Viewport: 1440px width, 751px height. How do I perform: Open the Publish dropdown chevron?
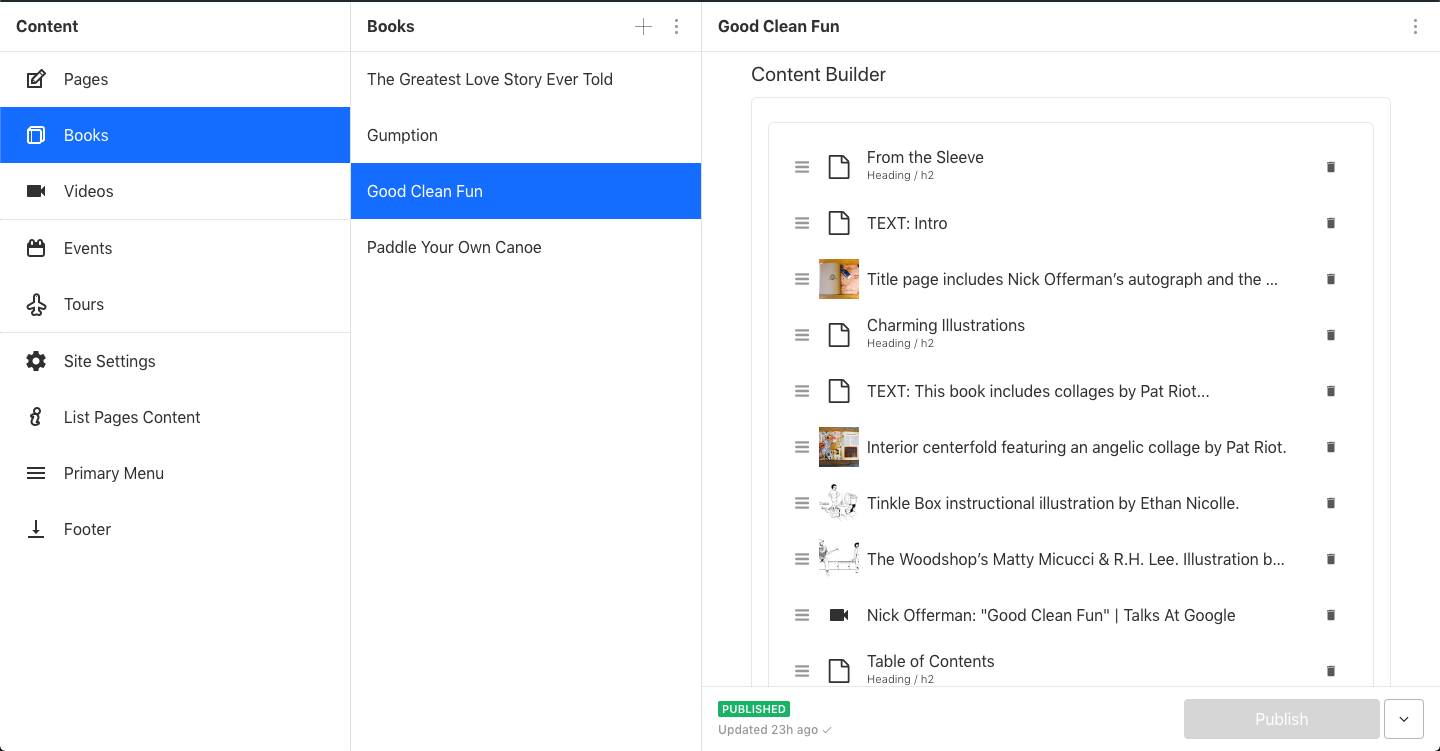point(1403,719)
